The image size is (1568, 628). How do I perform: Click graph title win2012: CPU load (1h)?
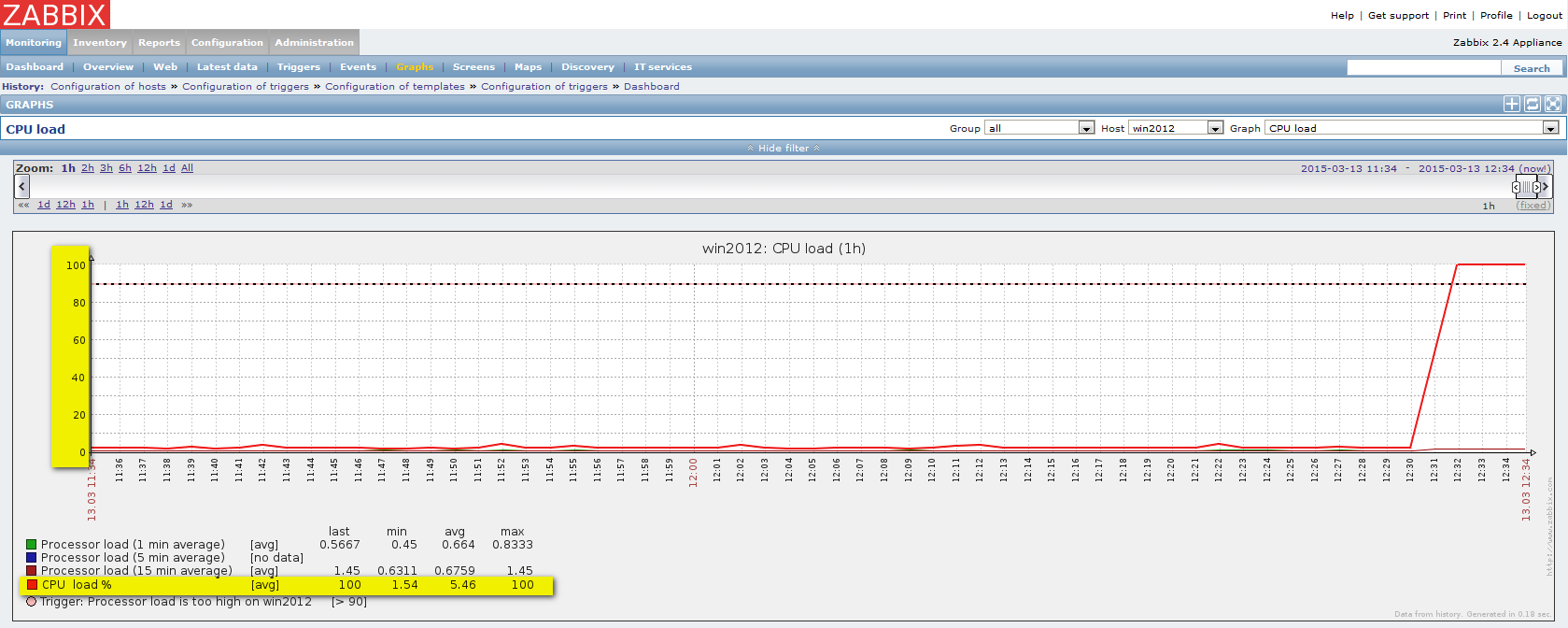coord(784,249)
